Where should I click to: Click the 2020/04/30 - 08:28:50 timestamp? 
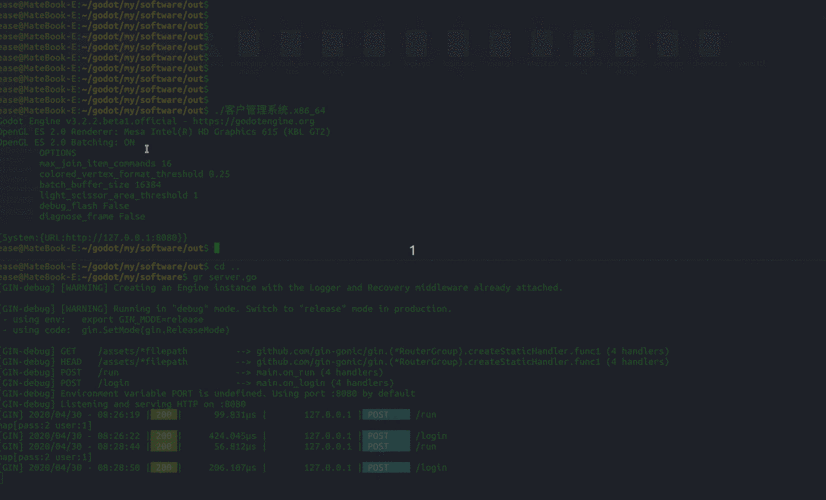coord(84,467)
